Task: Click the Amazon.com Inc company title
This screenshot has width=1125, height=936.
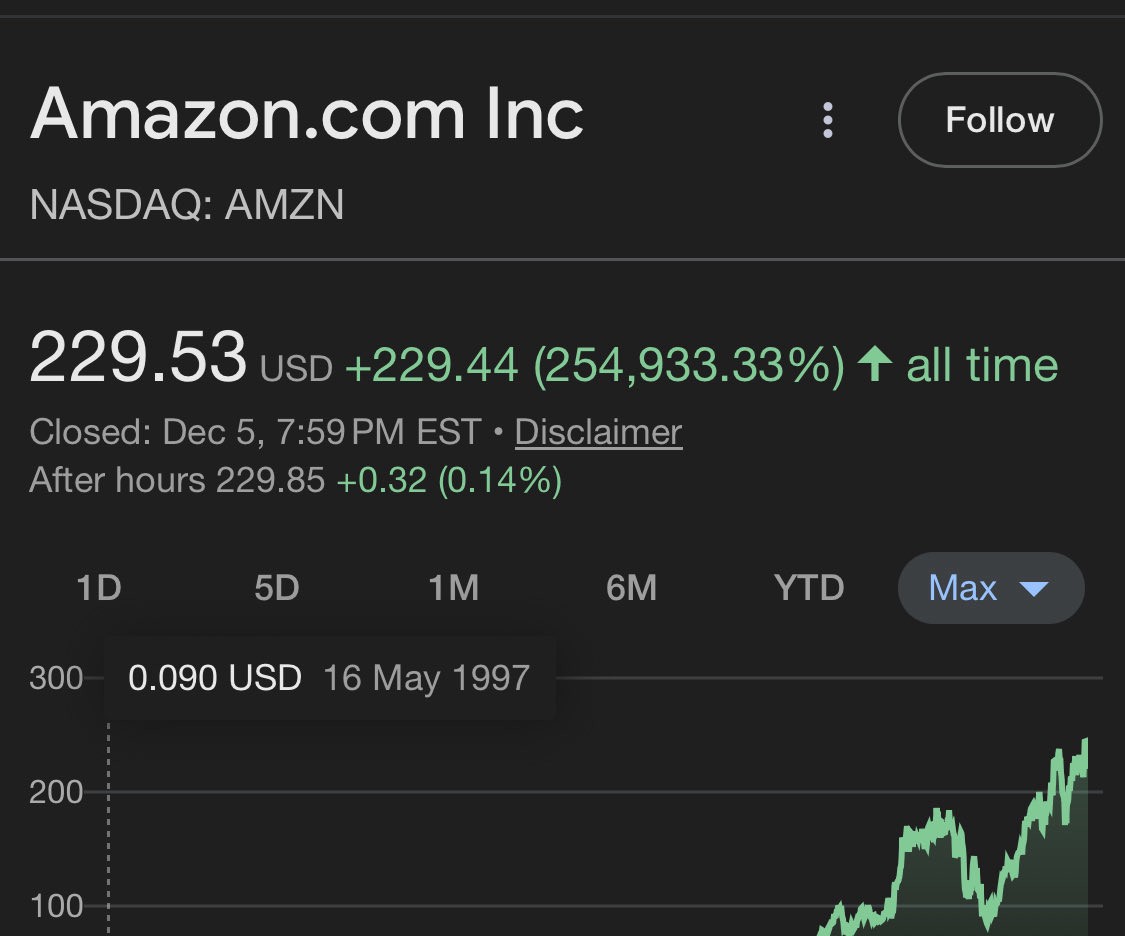Action: [307, 115]
